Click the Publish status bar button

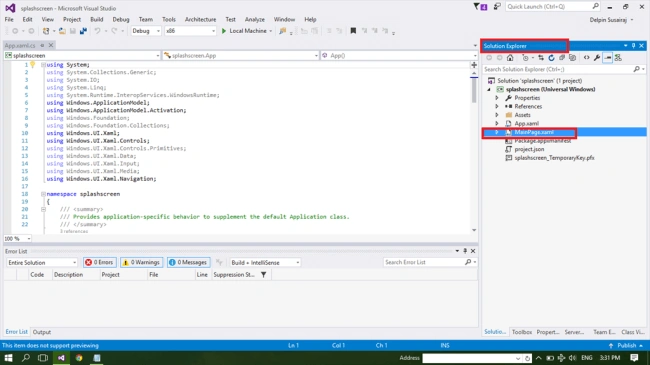pyautogui.click(x=626, y=346)
